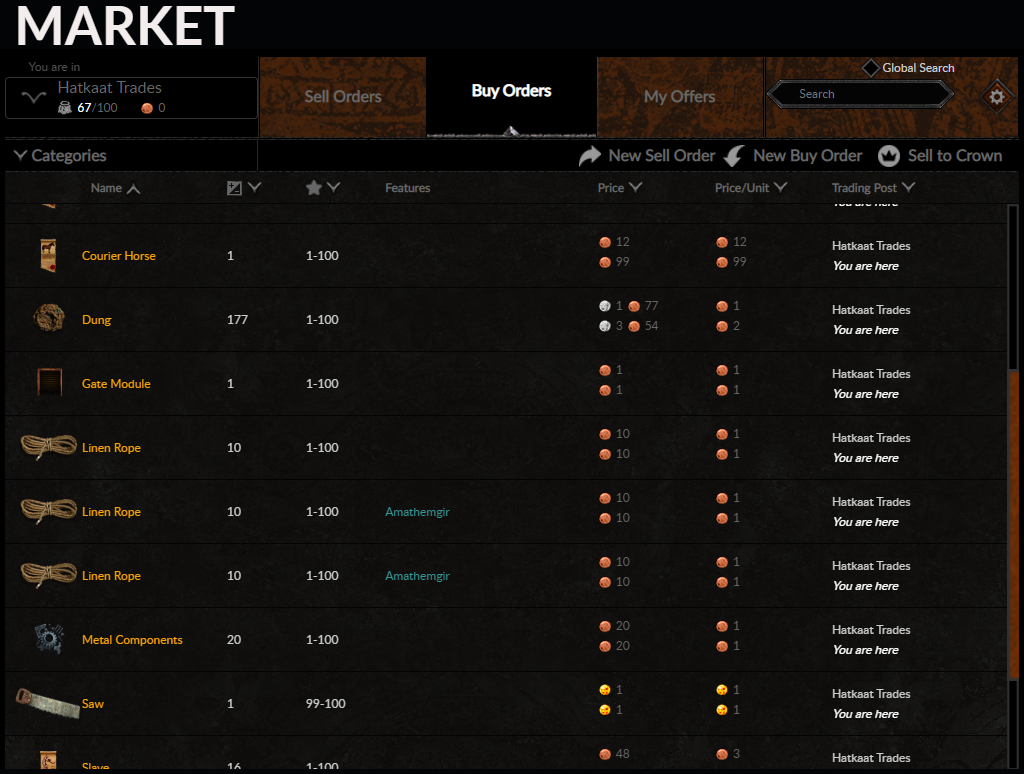Click the storage capacity 67/100 indicator
This screenshot has width=1024, height=774.
coord(88,108)
